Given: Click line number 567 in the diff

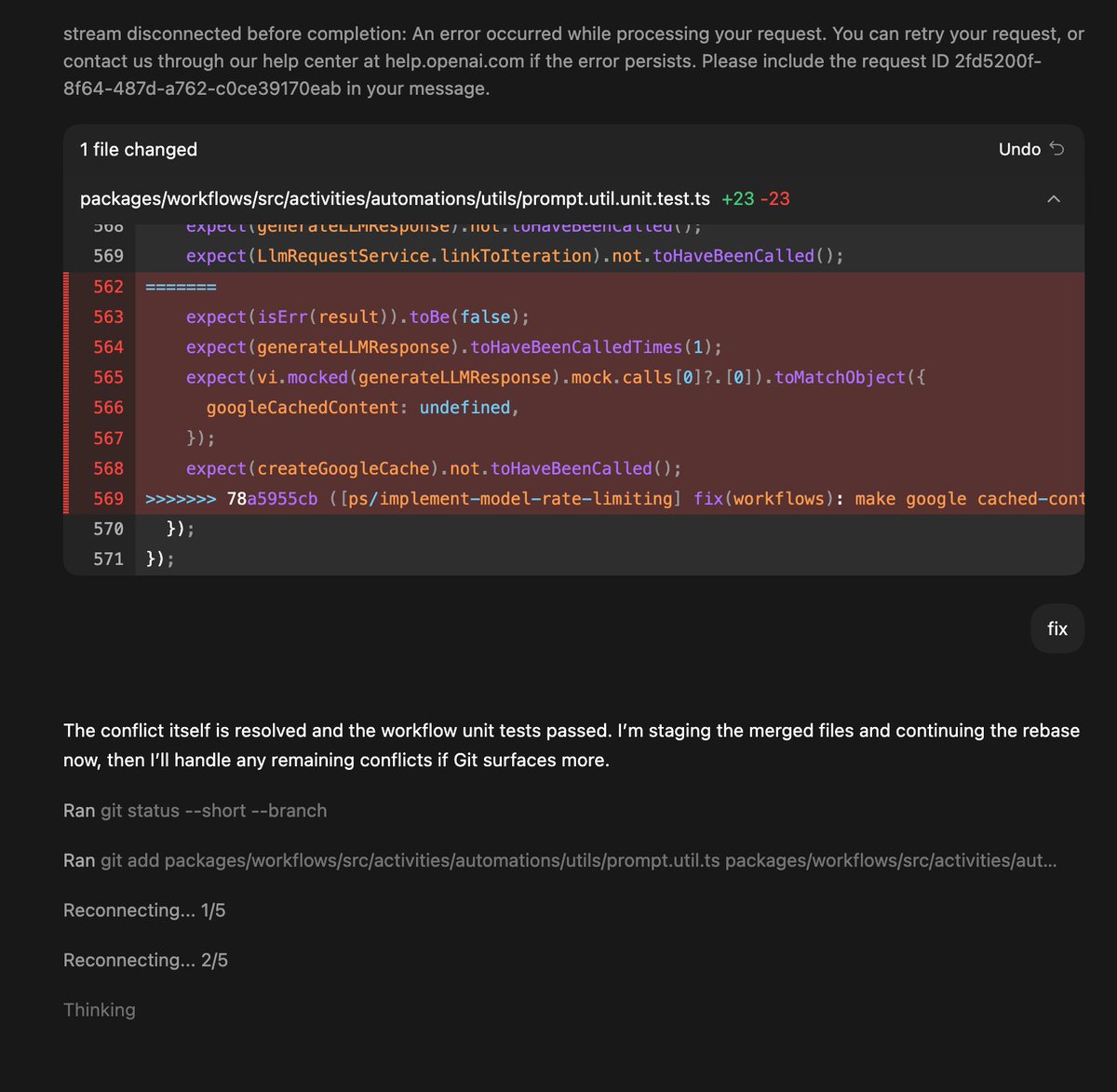Looking at the screenshot, I should coord(108,438).
